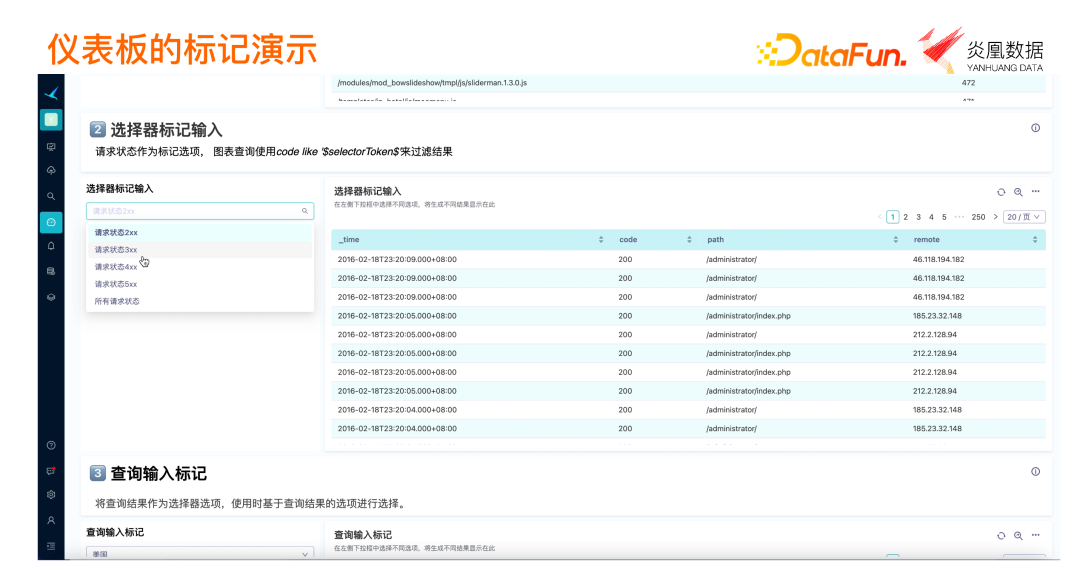Open alerts bell icon in sidebar
The height and width of the screenshot is (570, 1080).
tap(51, 246)
